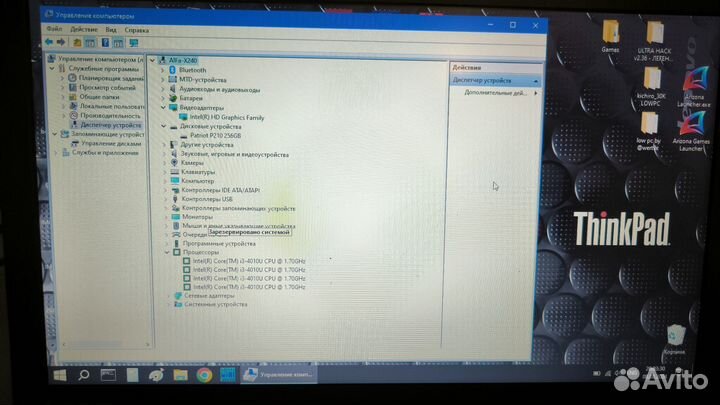Select Контроллеры запоминающих устройств category

point(238,208)
